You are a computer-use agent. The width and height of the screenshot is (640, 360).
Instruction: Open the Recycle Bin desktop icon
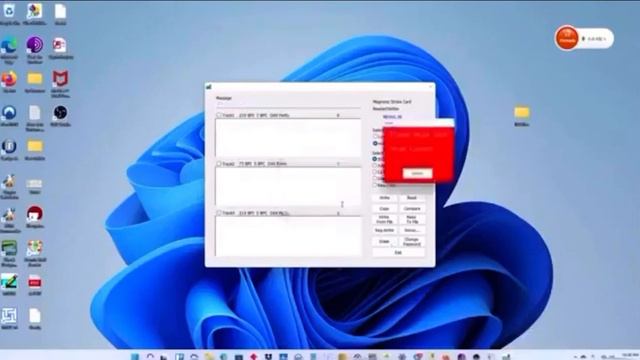click(9, 11)
